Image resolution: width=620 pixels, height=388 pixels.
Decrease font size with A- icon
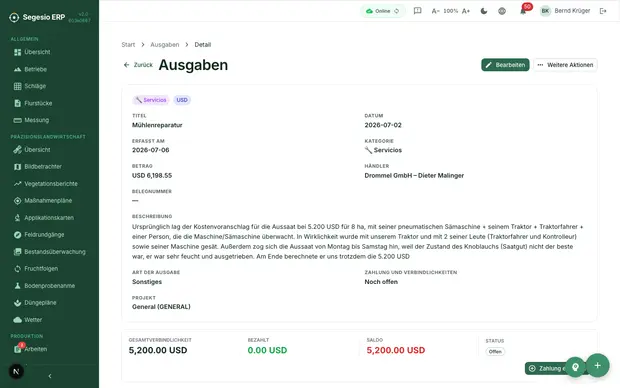click(435, 11)
